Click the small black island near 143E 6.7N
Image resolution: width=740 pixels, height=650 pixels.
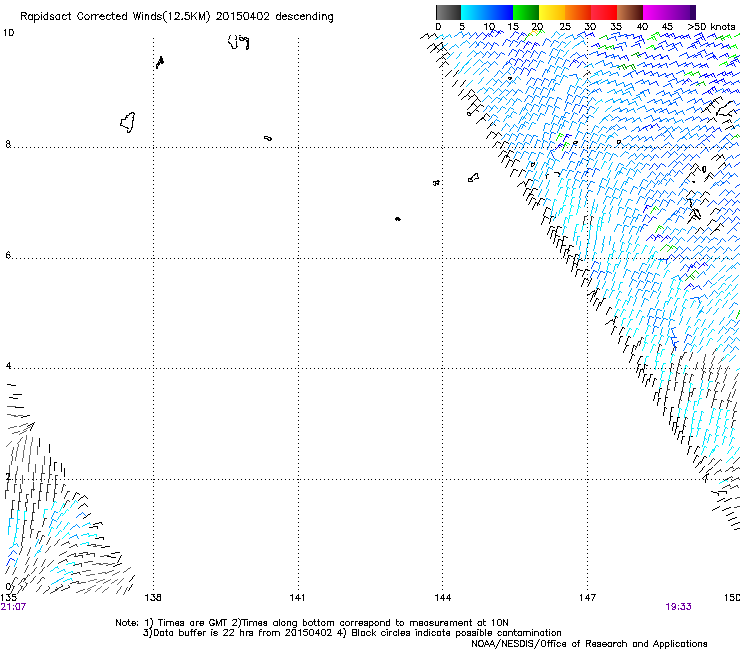[398, 219]
